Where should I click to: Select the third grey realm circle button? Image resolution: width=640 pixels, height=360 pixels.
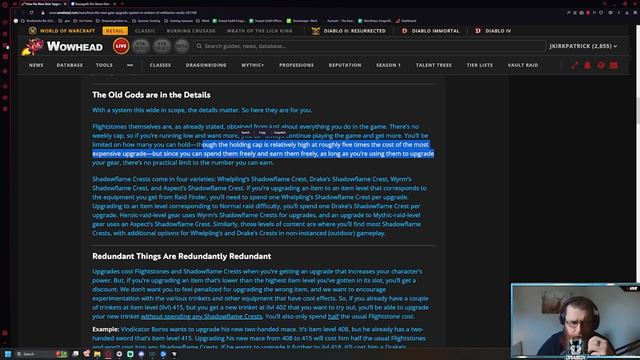(x=162, y=46)
